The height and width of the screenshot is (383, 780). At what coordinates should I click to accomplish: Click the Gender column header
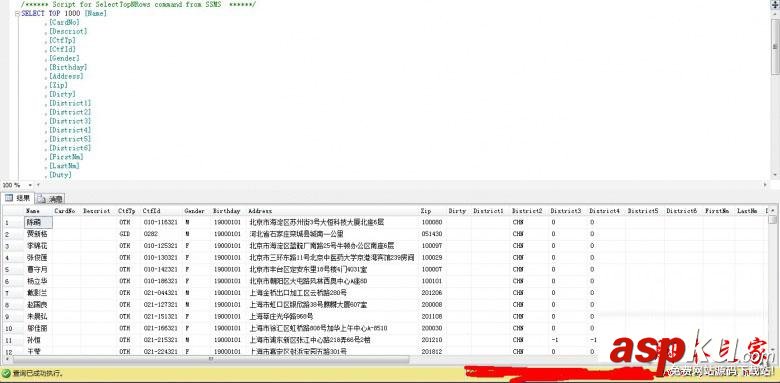coord(195,211)
